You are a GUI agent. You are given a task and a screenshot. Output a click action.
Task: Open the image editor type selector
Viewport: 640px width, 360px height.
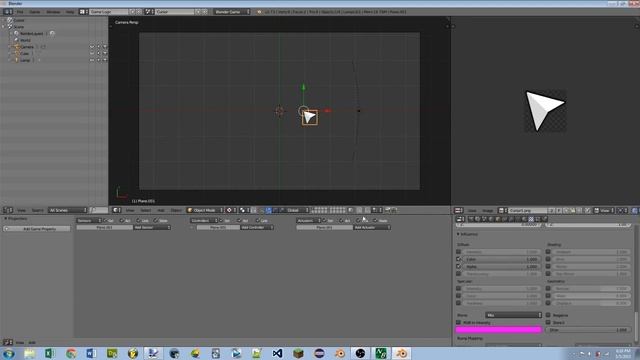(459, 210)
